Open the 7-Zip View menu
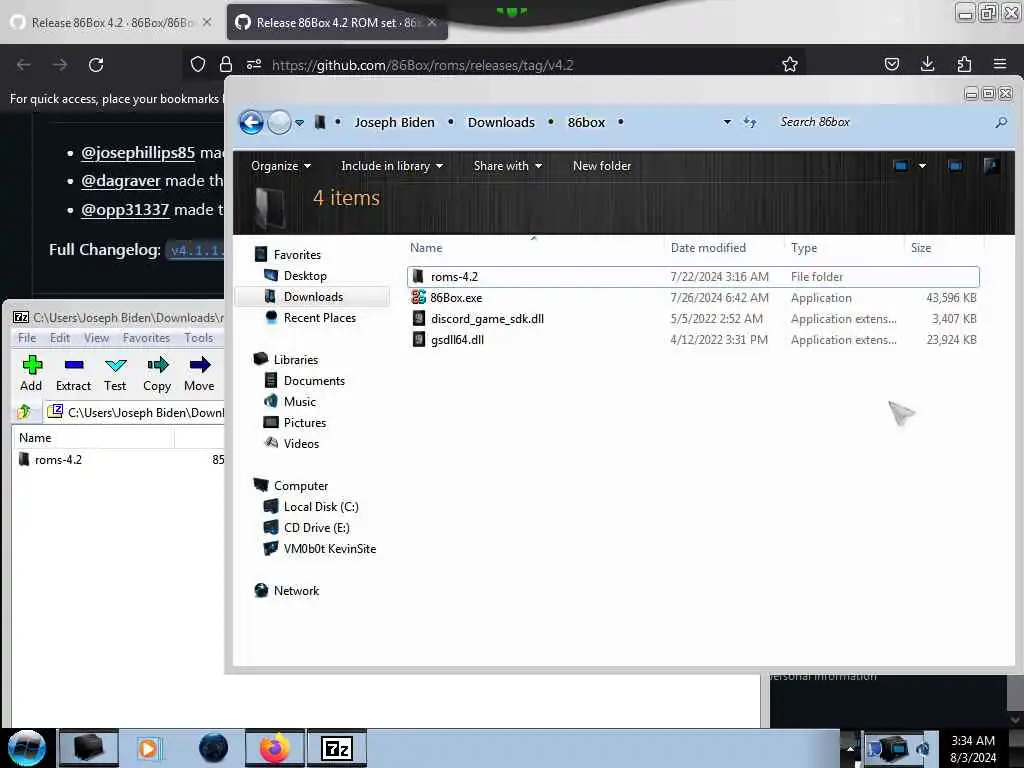The width and height of the screenshot is (1024, 768). pos(96,338)
